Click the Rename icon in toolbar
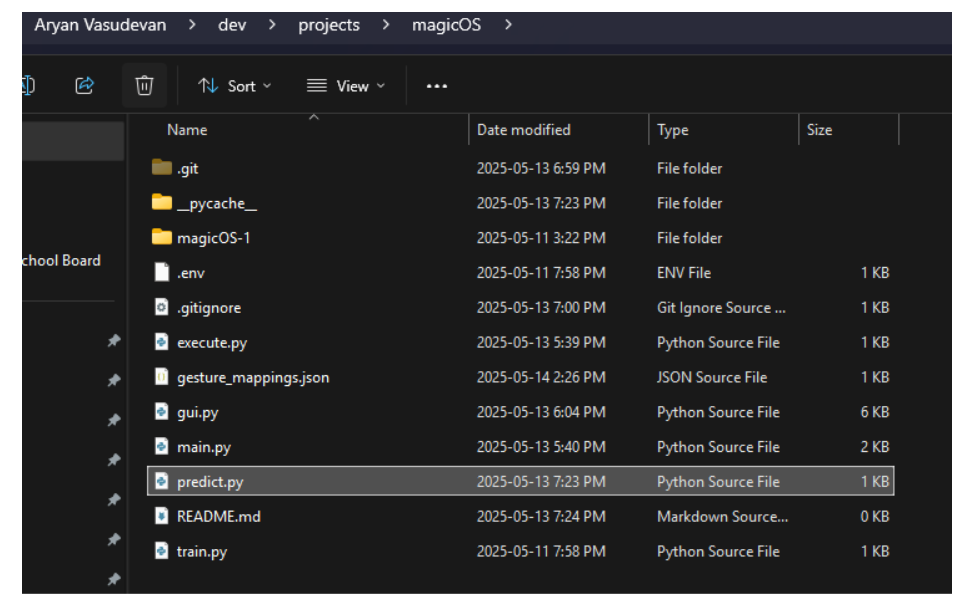Screen dimensions: 964x606 pyautogui.click(x=28, y=85)
